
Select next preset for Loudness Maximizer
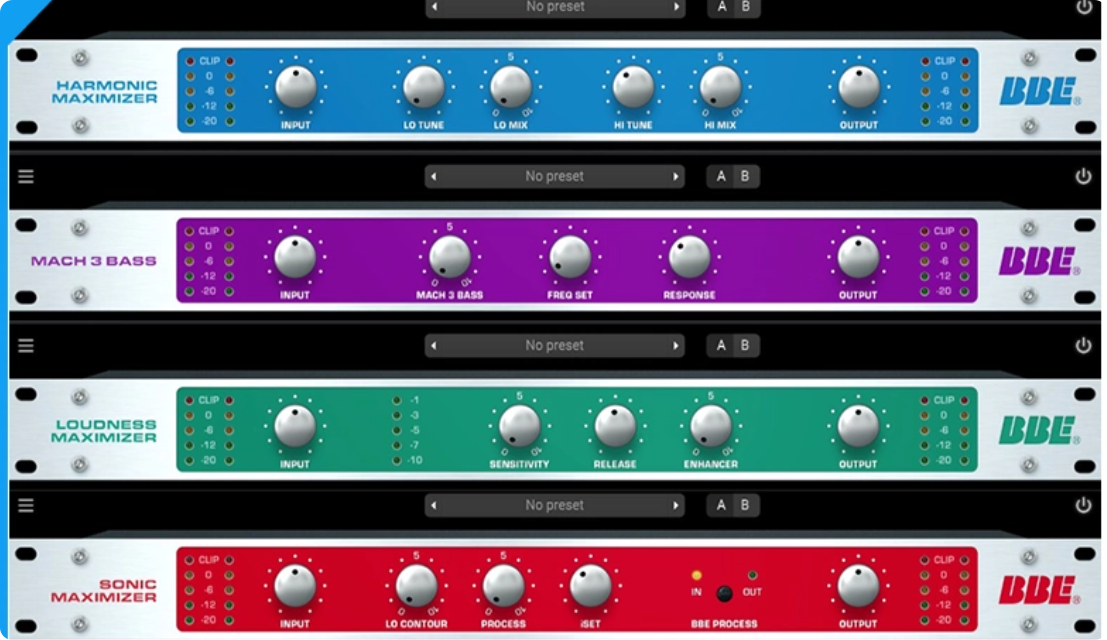click(x=676, y=346)
